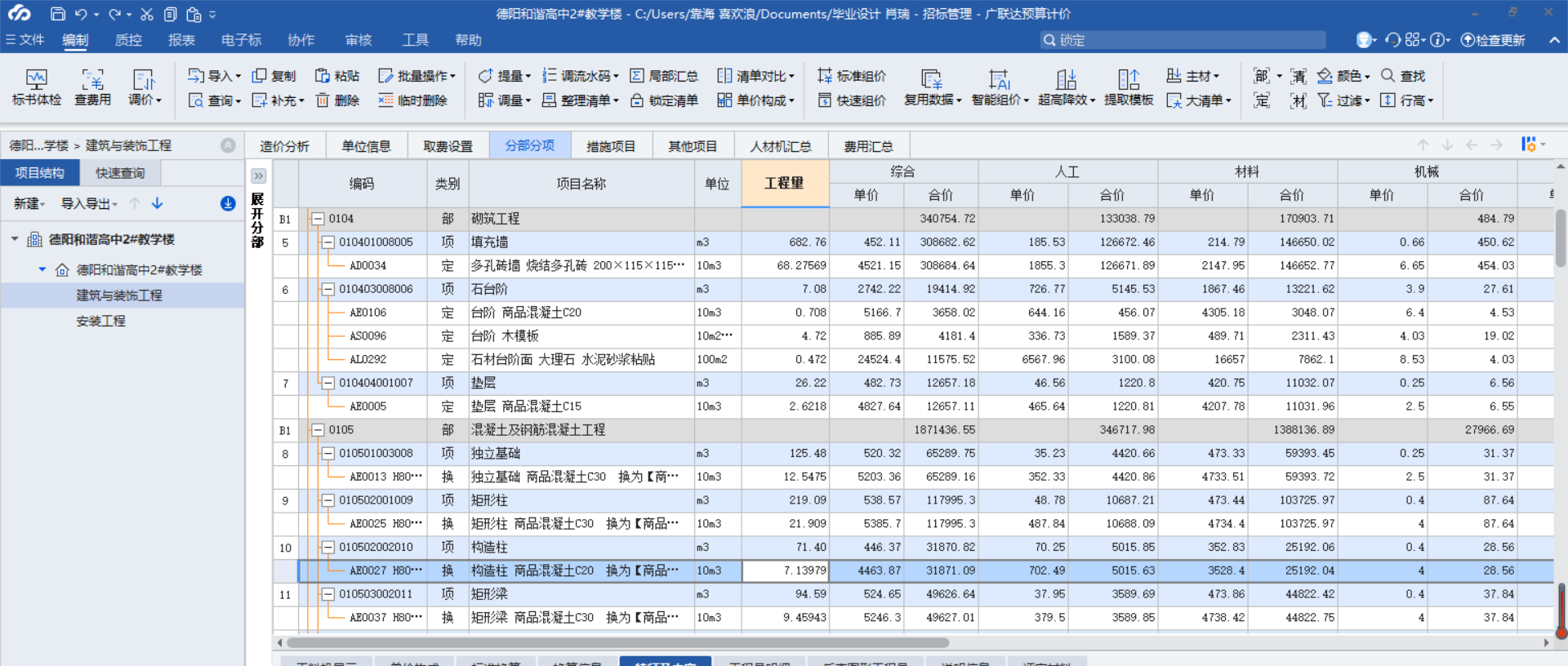Switch to the 措施项目 tab

(x=611, y=146)
